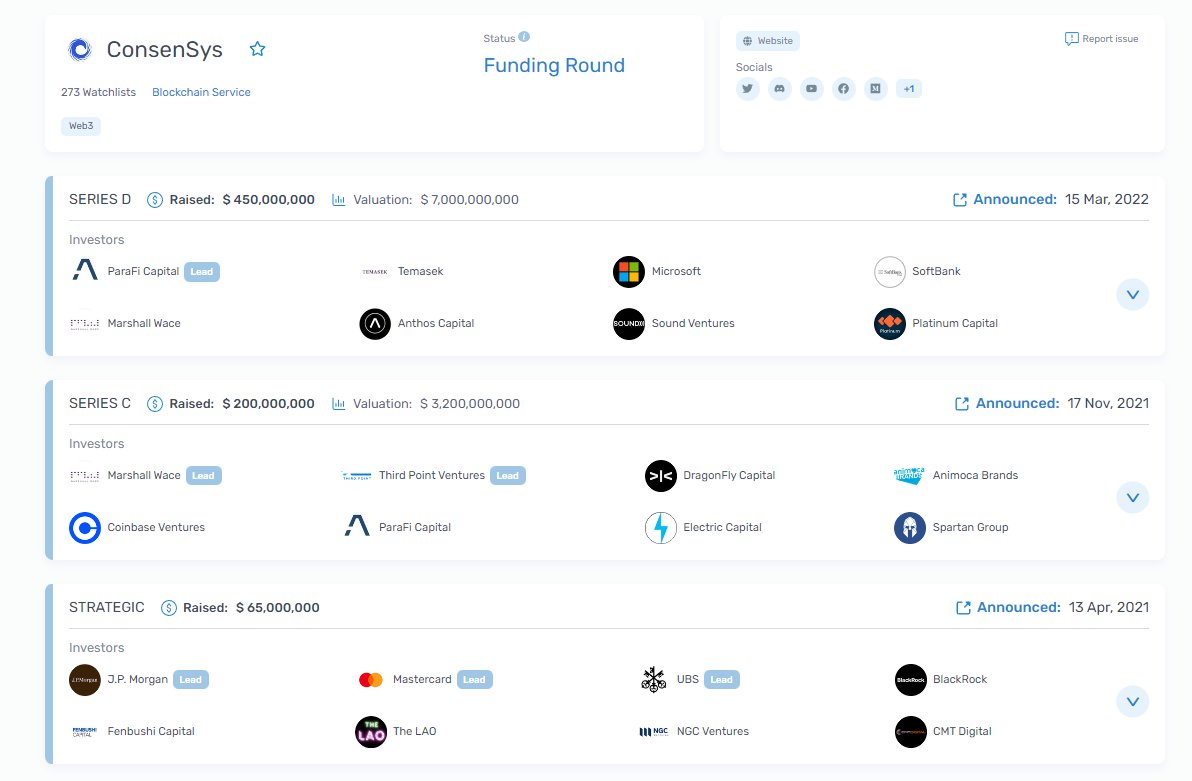Click the Mastercard logo icon

pos(371,680)
